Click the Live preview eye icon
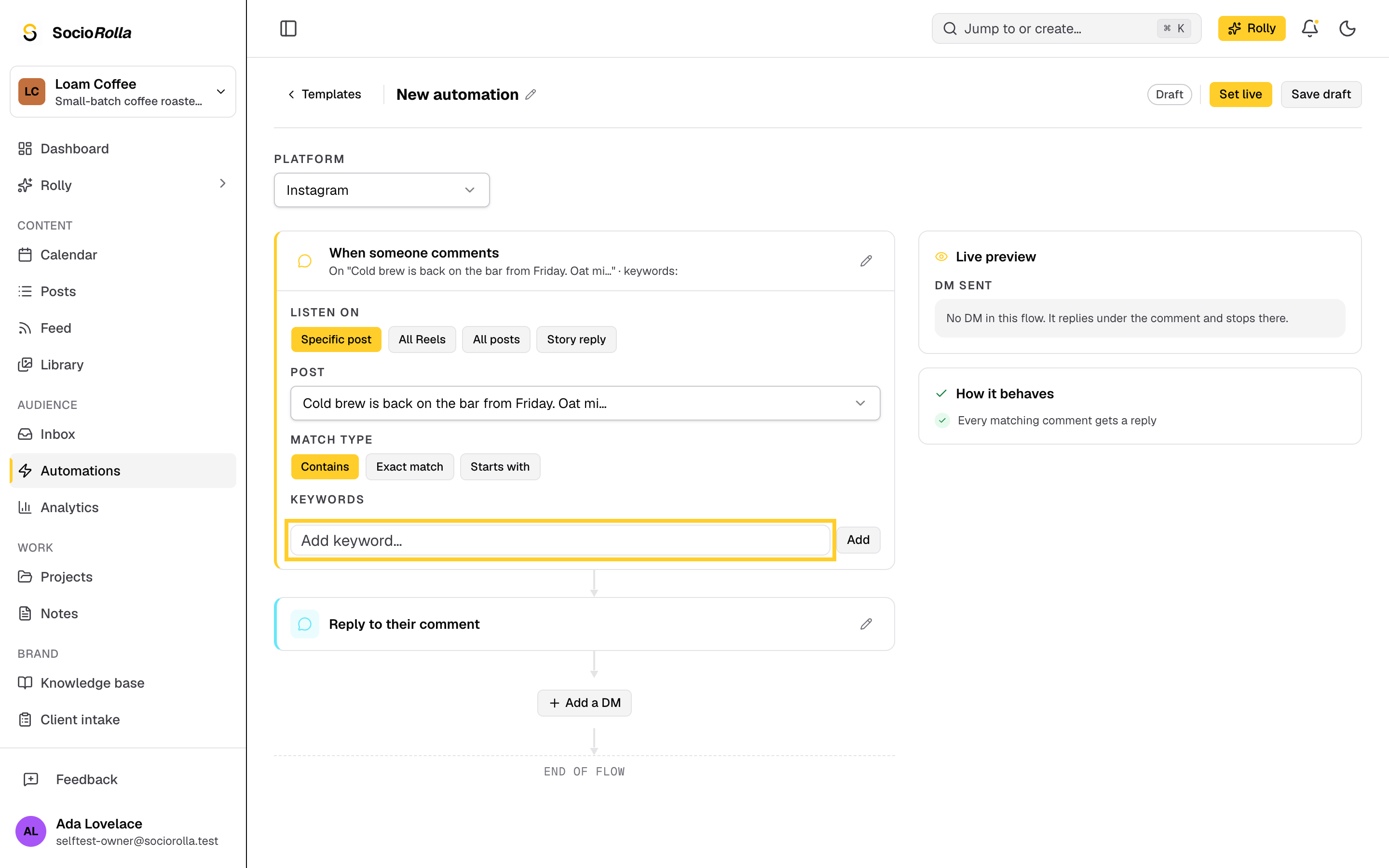Image resolution: width=1389 pixels, height=868 pixels. (941, 257)
